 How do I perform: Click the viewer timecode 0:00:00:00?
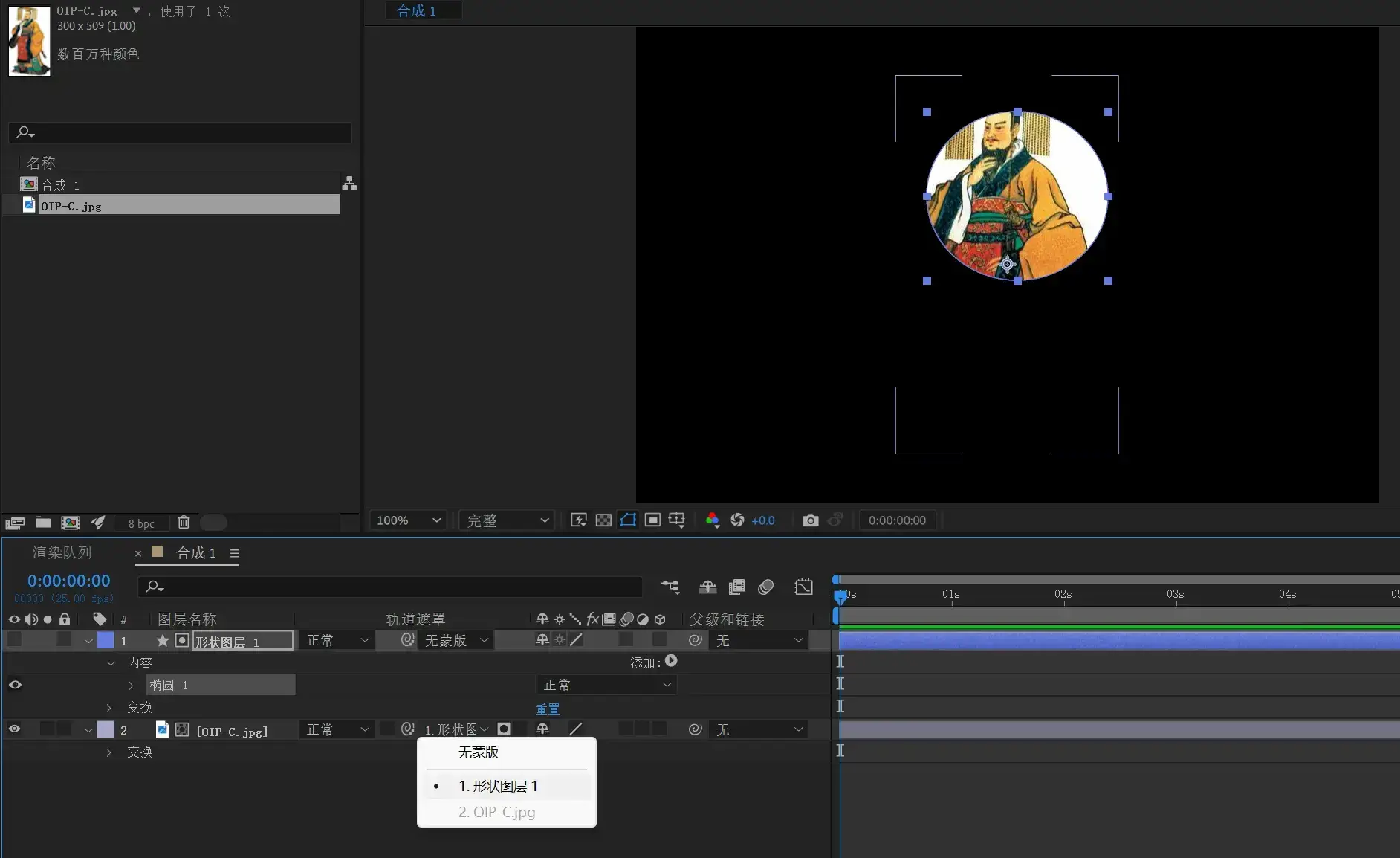point(897,520)
